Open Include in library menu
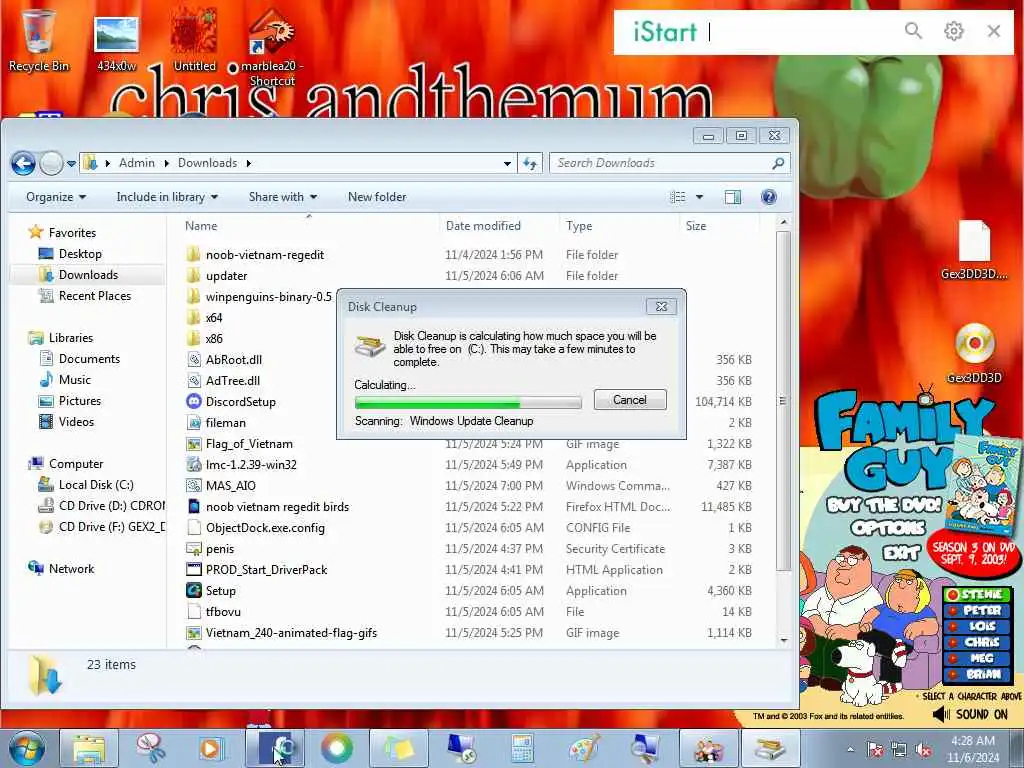 click(x=167, y=197)
